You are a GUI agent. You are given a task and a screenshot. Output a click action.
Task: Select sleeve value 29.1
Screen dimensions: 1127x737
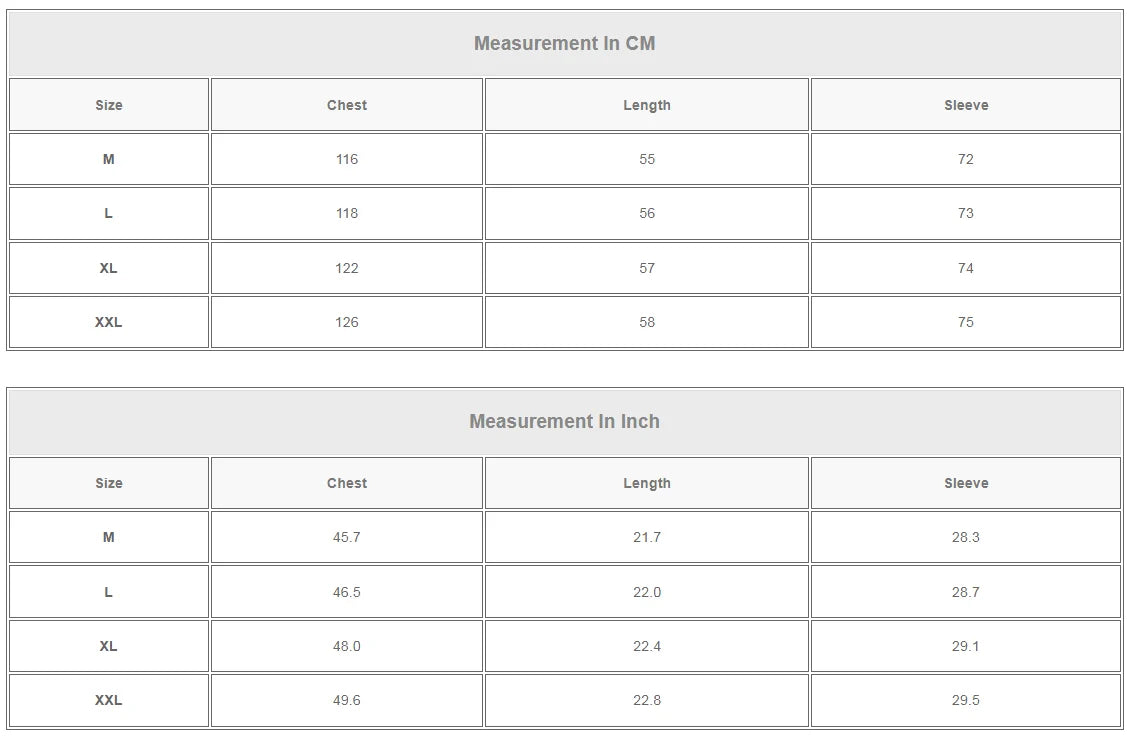pyautogui.click(x=965, y=646)
